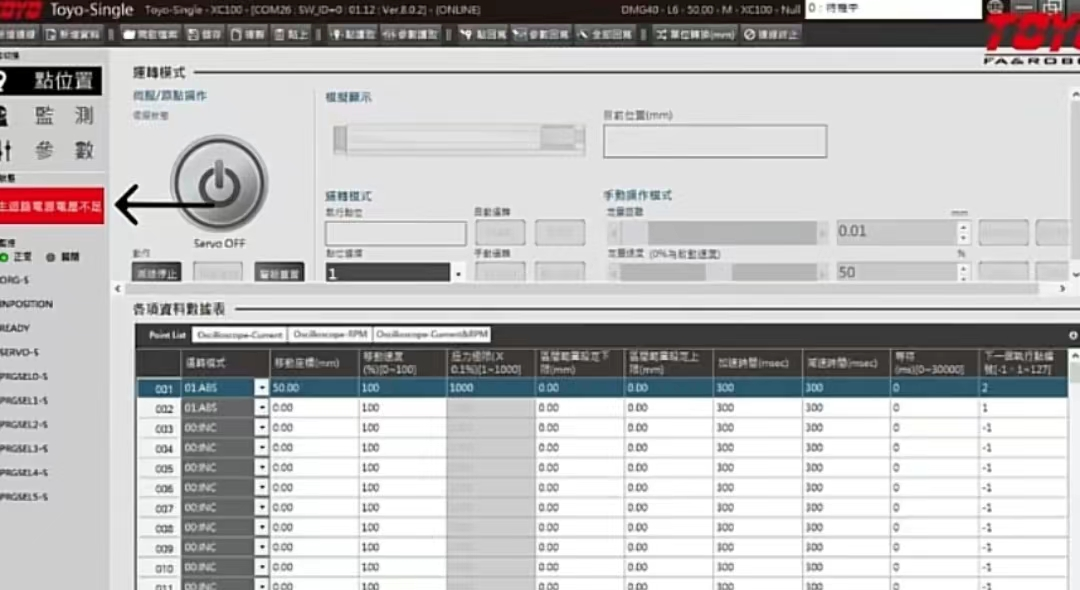This screenshot has height=590, width=1080.
Task: Click the 50.00 coordinate cell in row 001
Action: (313, 388)
